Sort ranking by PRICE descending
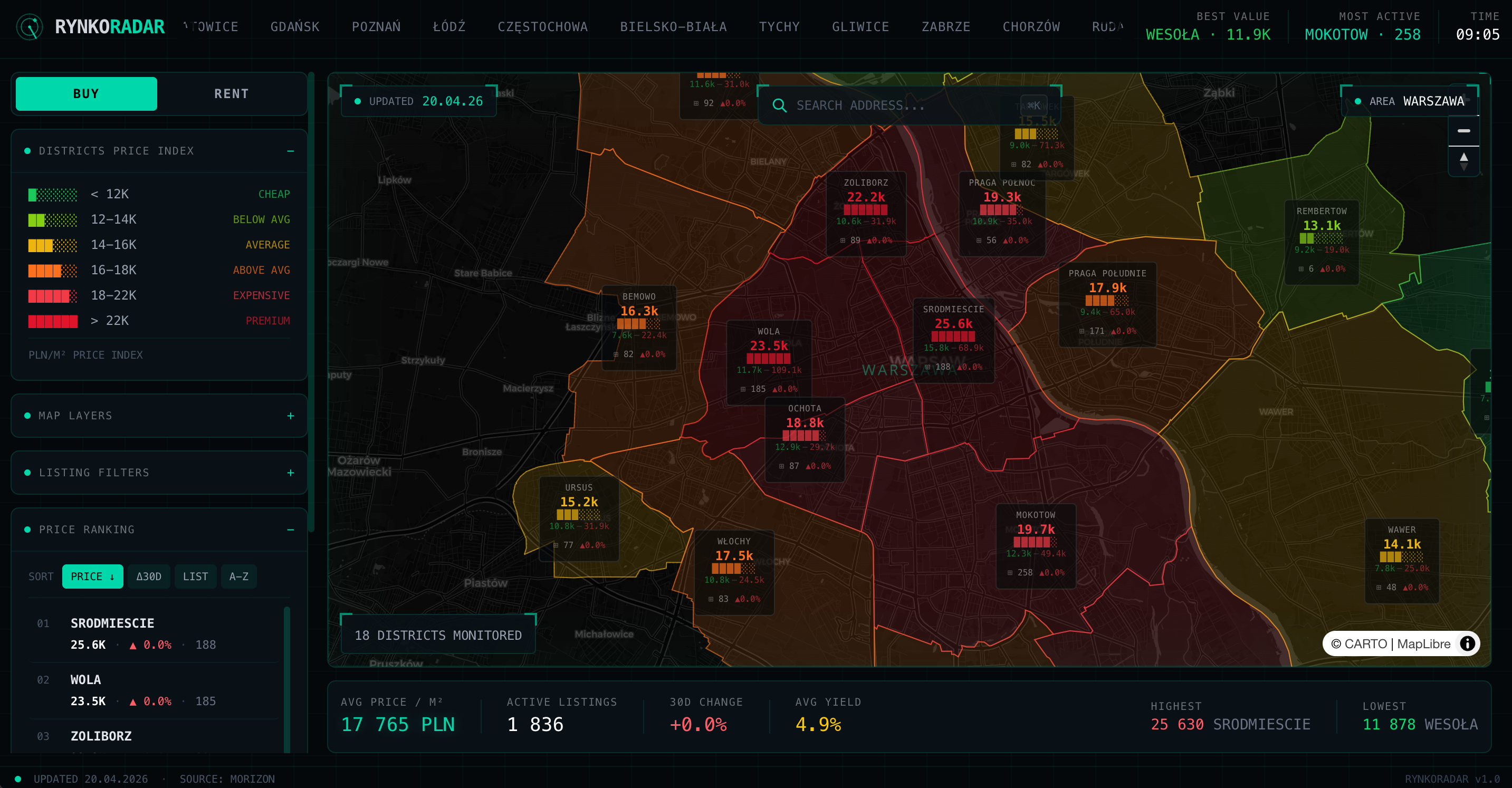Viewport: 1512px width, 788px height. 93,576
